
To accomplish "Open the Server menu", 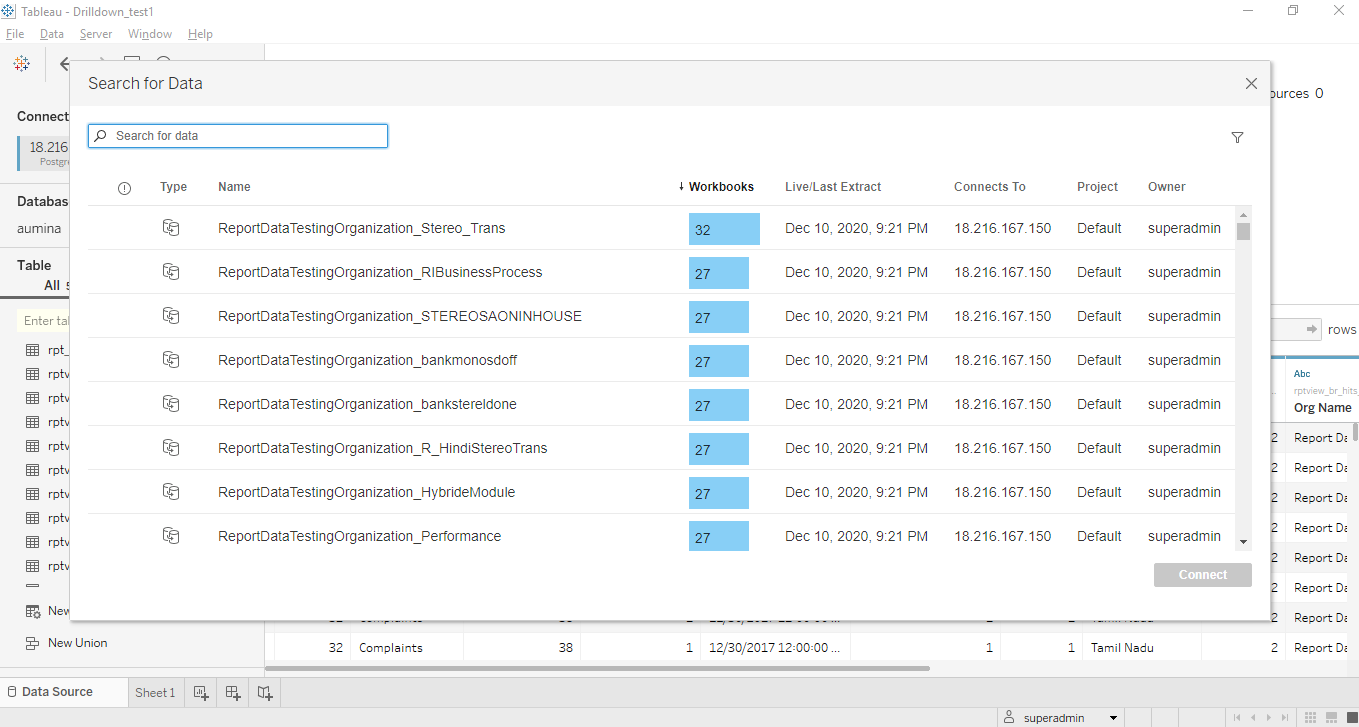I will (x=96, y=34).
